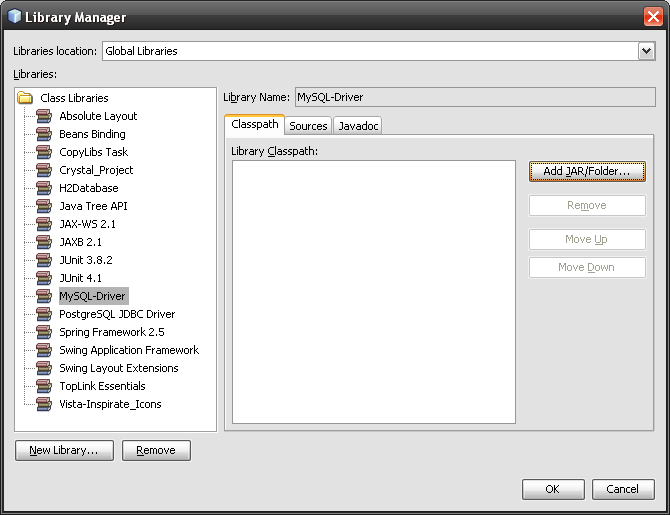
Task: Open the Libraries location dropdown
Action: tap(646, 51)
